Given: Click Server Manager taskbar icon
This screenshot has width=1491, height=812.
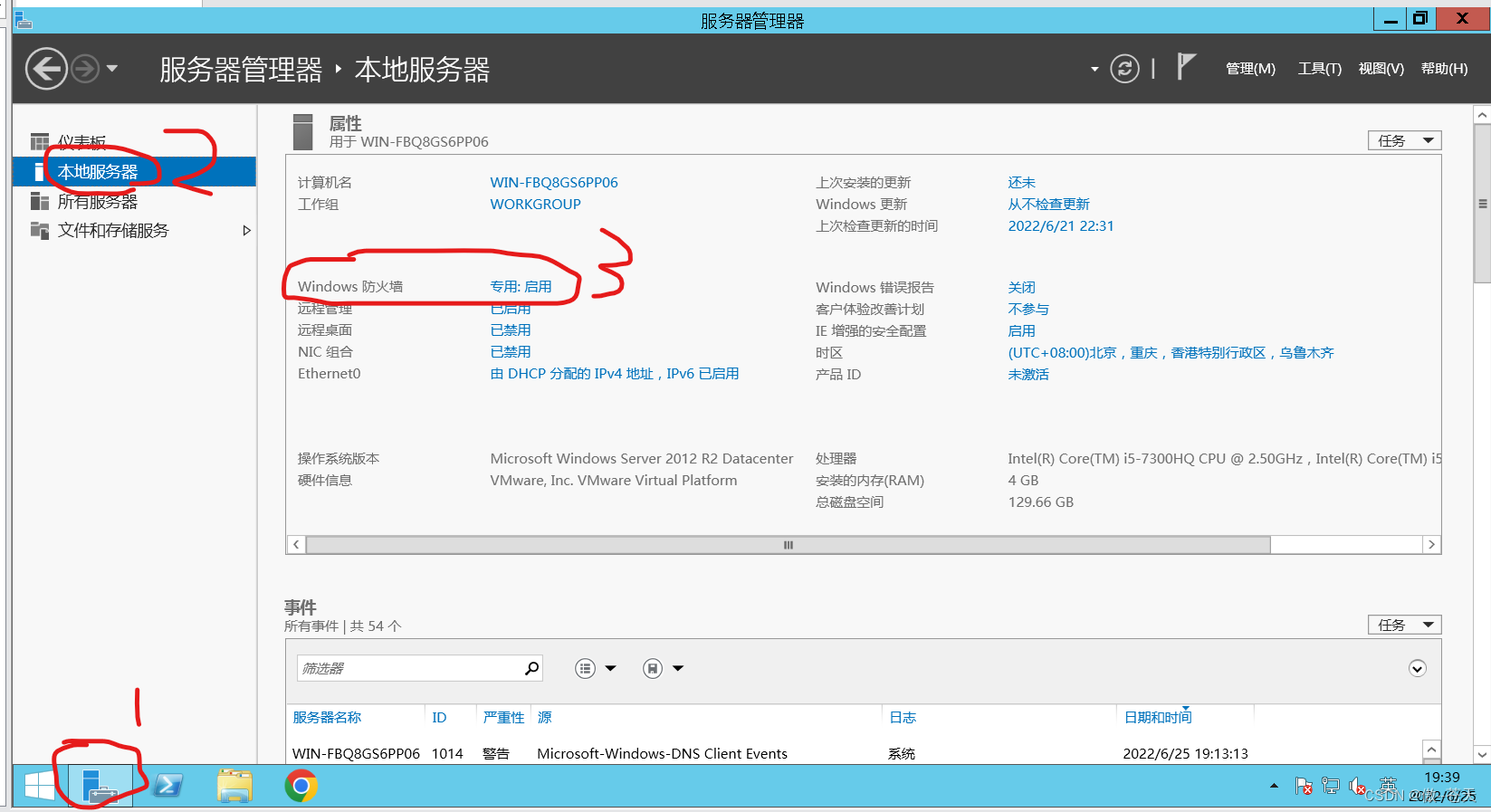Looking at the screenshot, I should pos(100,786).
